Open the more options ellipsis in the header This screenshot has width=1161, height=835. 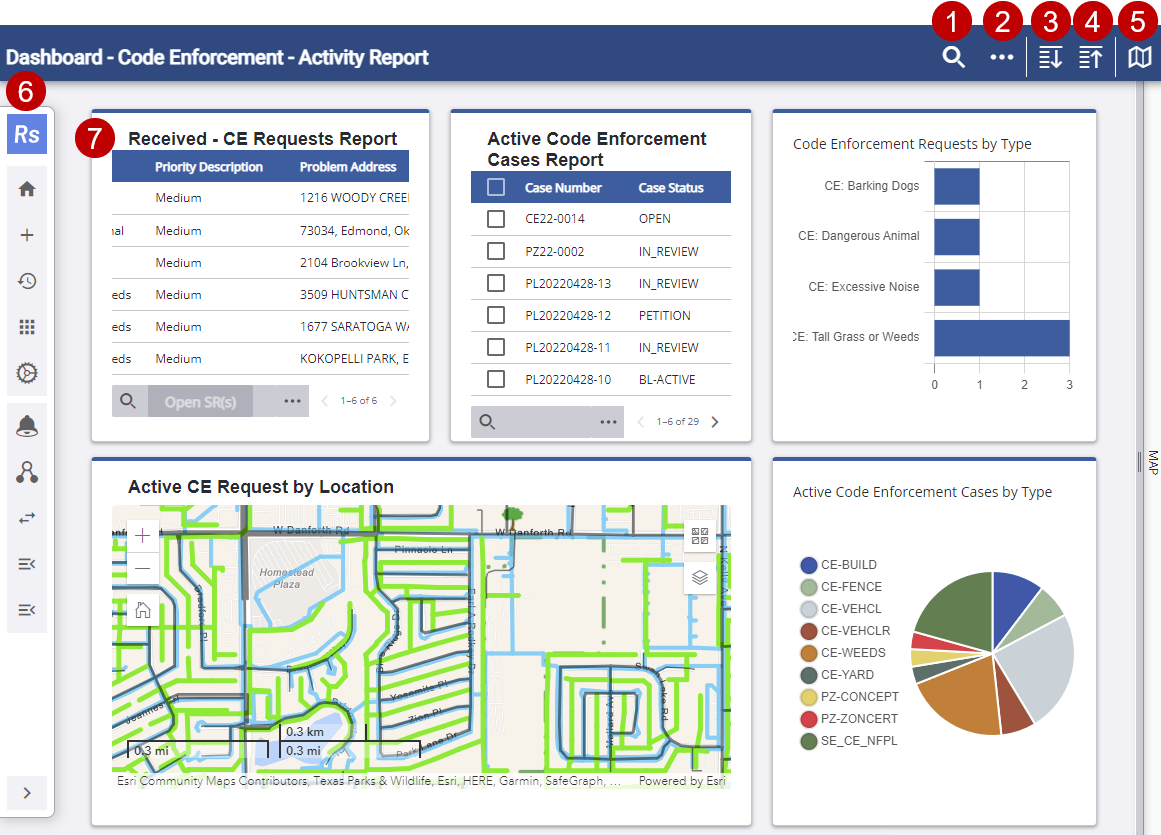[1001, 58]
